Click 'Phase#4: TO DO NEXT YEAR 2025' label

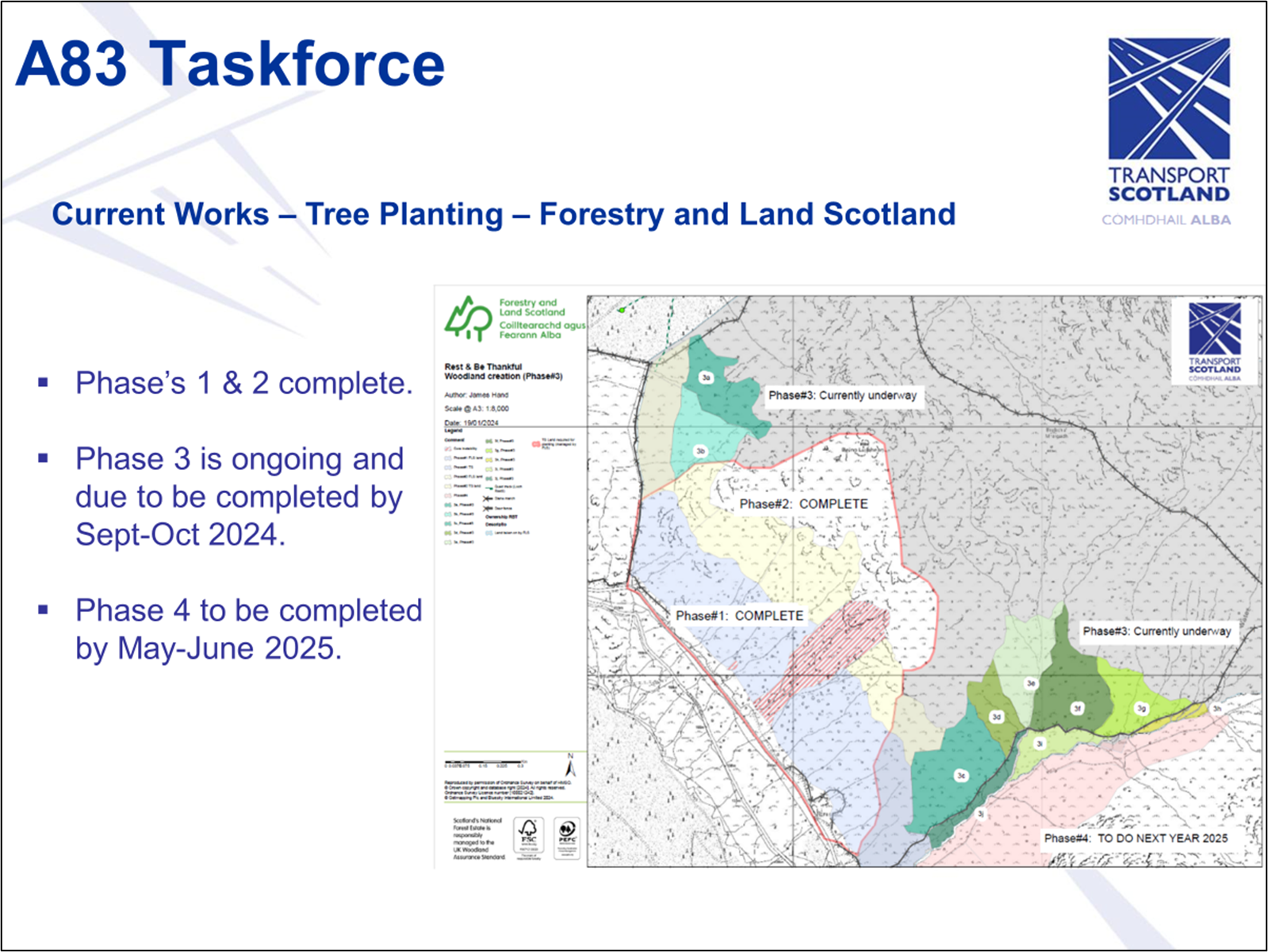coord(1136,838)
